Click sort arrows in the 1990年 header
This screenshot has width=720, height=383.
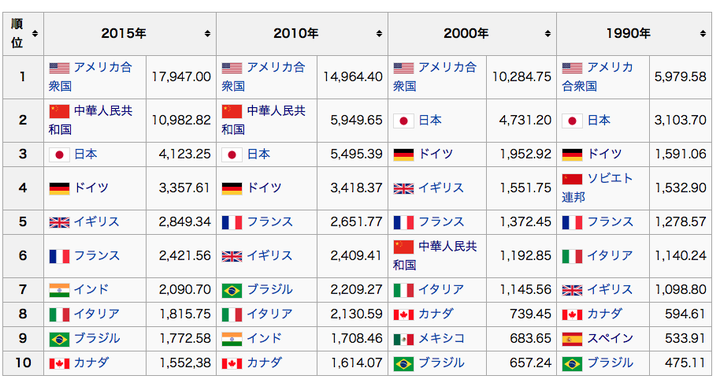tap(703, 34)
